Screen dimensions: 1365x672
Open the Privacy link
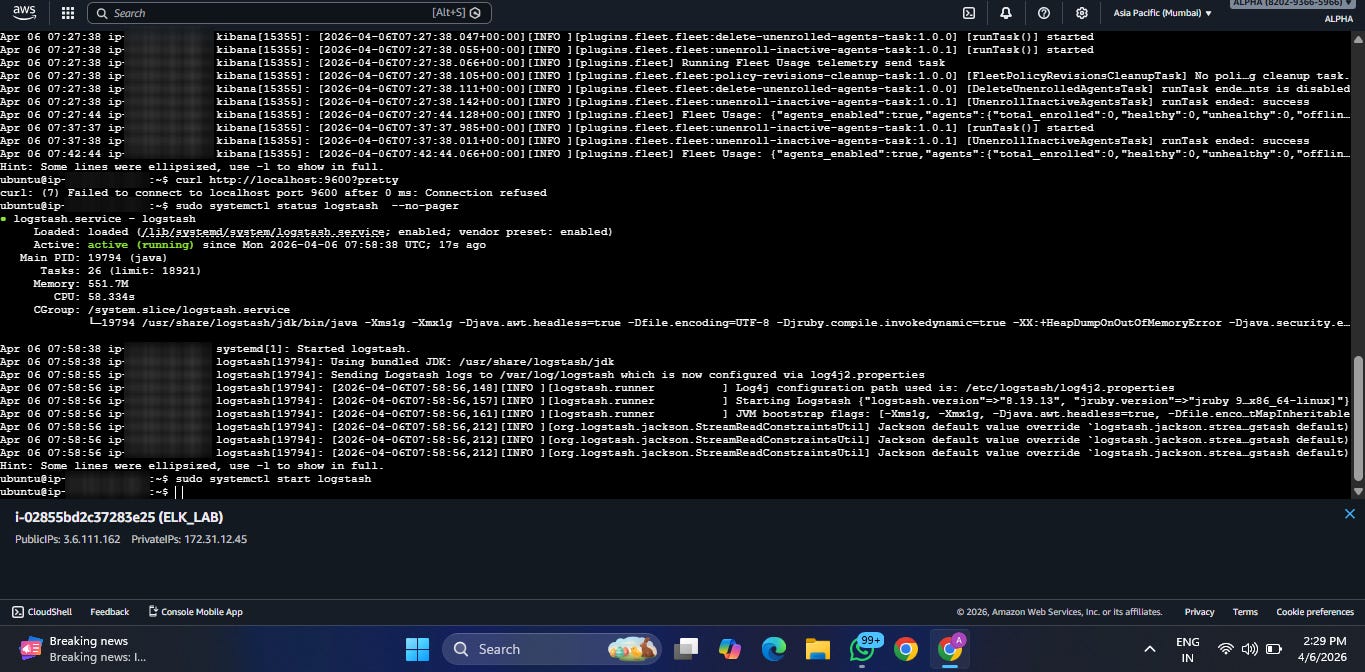point(1199,612)
